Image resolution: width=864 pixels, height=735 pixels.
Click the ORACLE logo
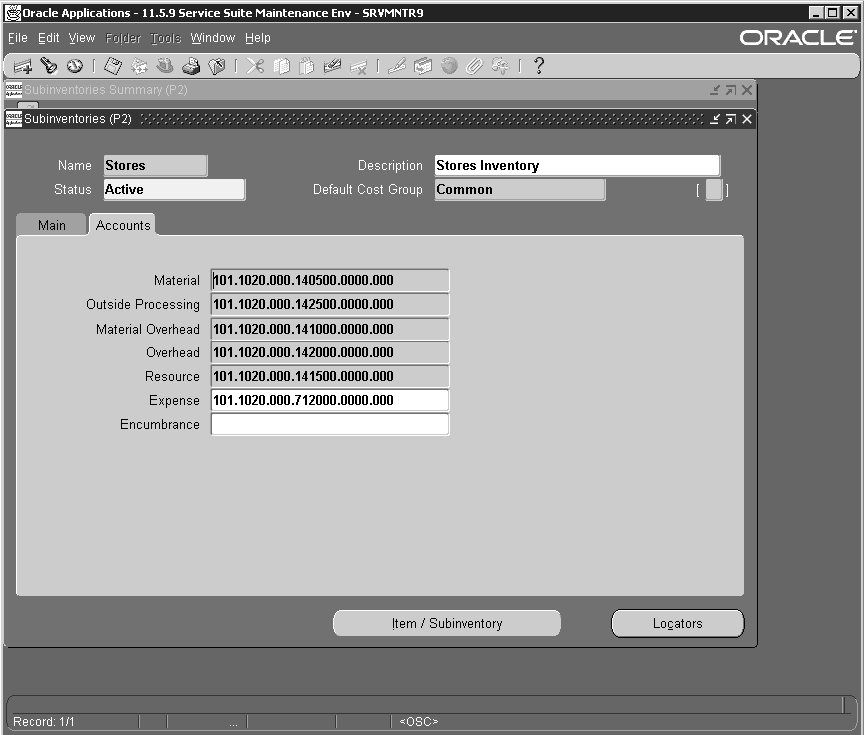point(797,38)
